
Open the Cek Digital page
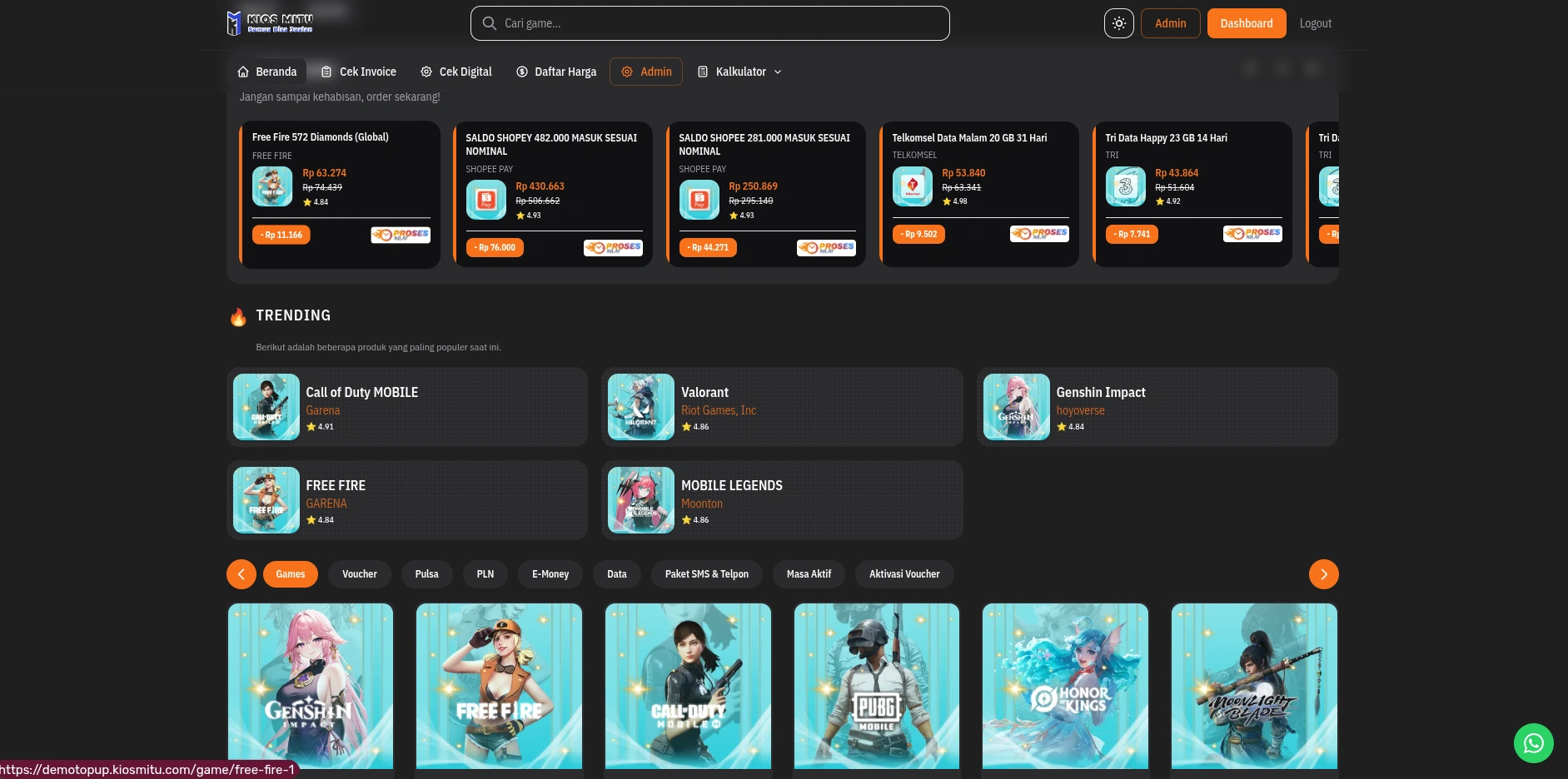pos(456,72)
